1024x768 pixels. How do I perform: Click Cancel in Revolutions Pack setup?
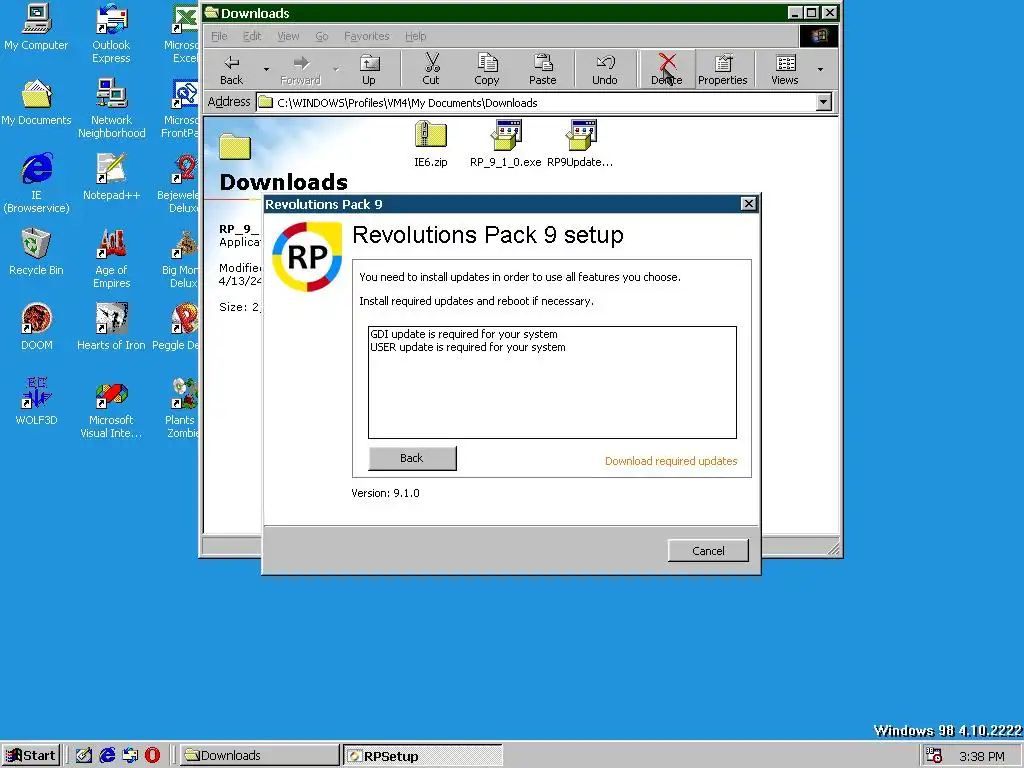[x=708, y=551]
